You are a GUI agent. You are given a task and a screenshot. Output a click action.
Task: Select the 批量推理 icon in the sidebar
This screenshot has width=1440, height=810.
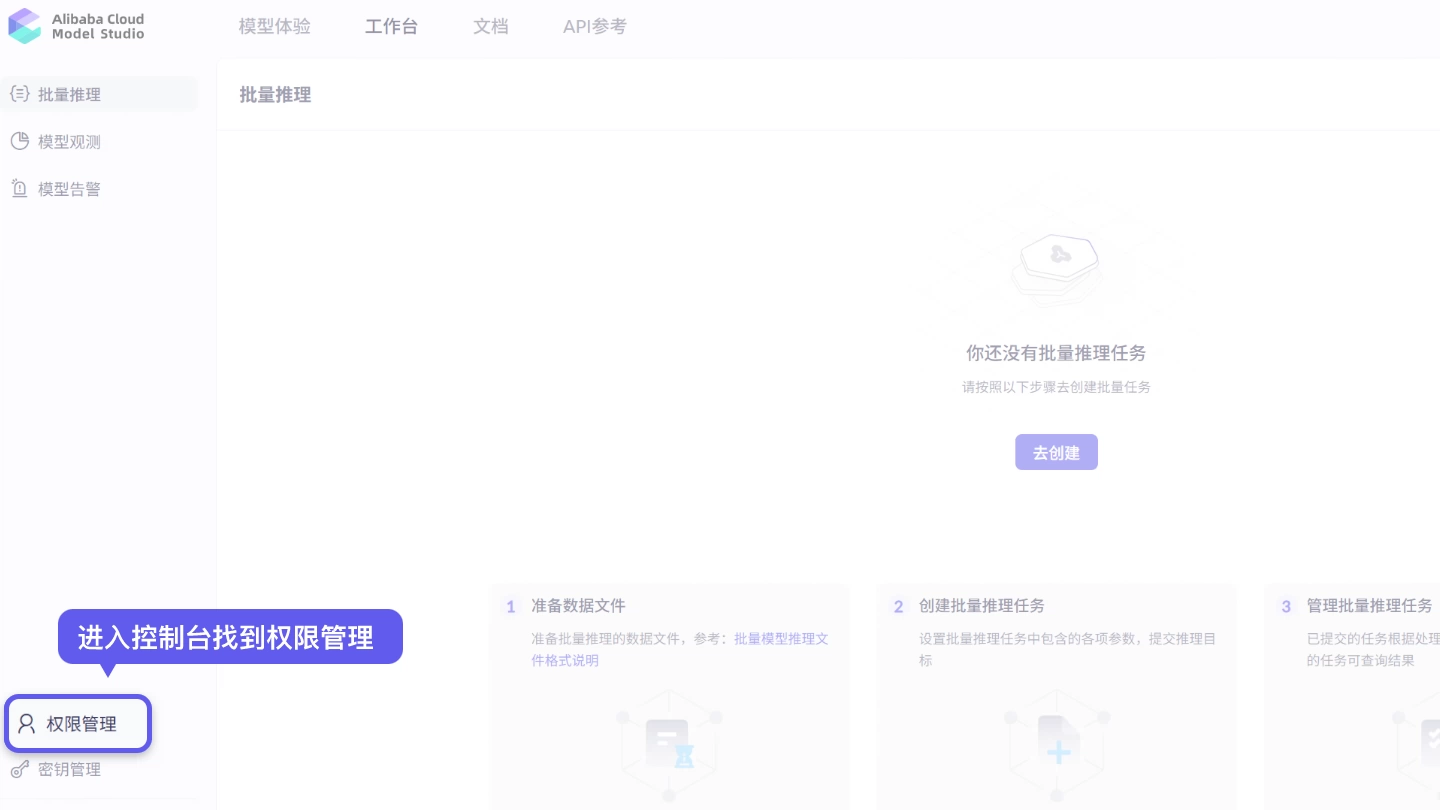[19, 94]
